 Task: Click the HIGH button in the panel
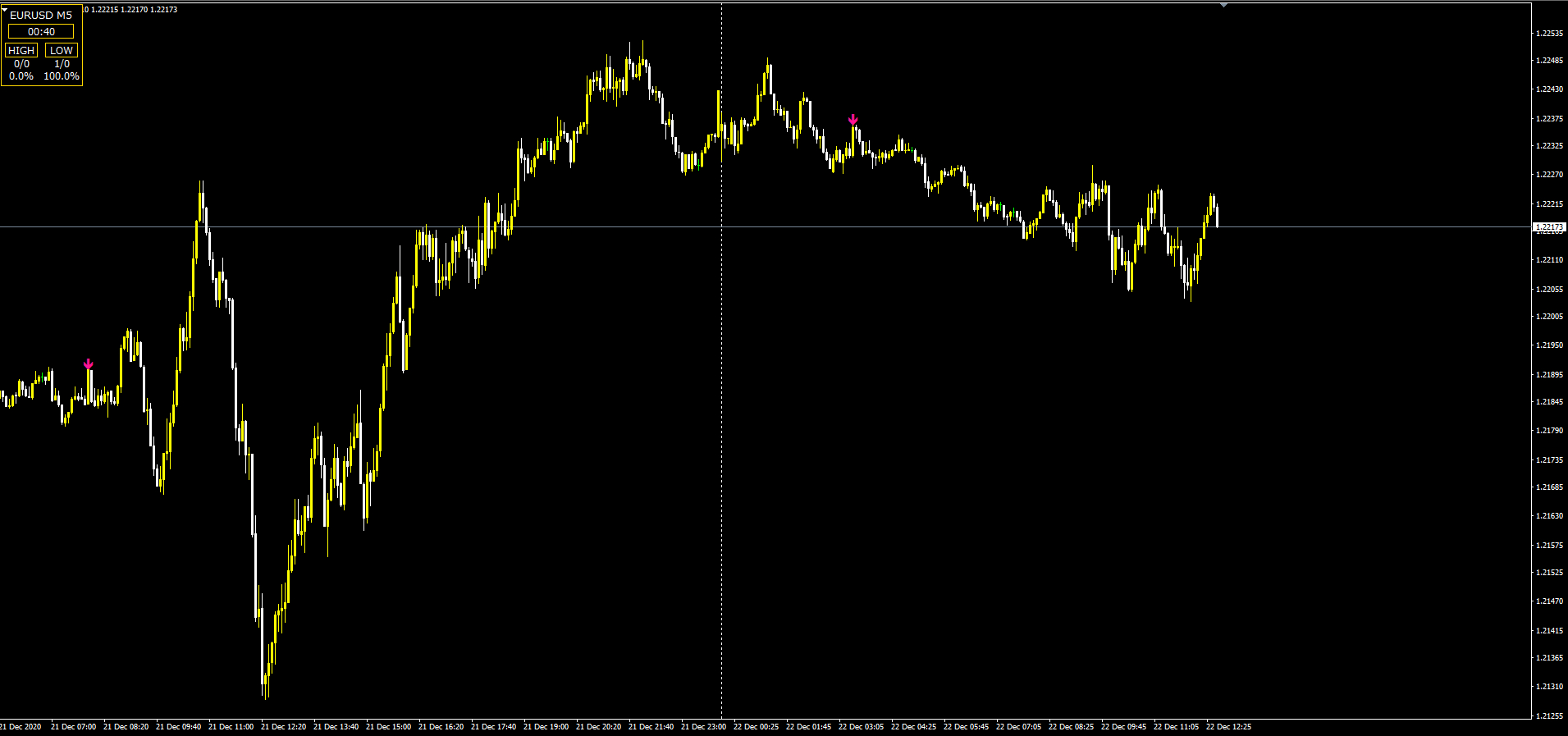tap(21, 50)
